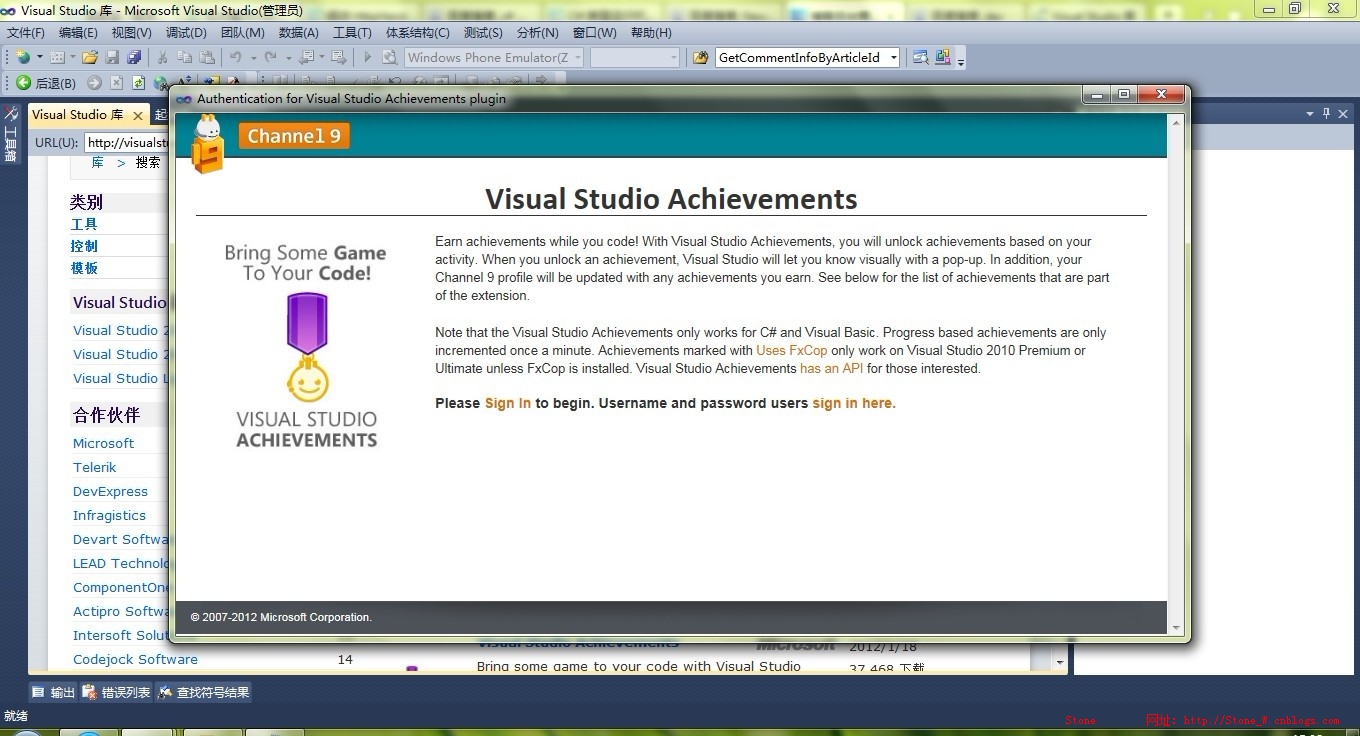Open the Windows Phone Emulator configuration dropdown
The height and width of the screenshot is (736, 1360).
[580, 57]
